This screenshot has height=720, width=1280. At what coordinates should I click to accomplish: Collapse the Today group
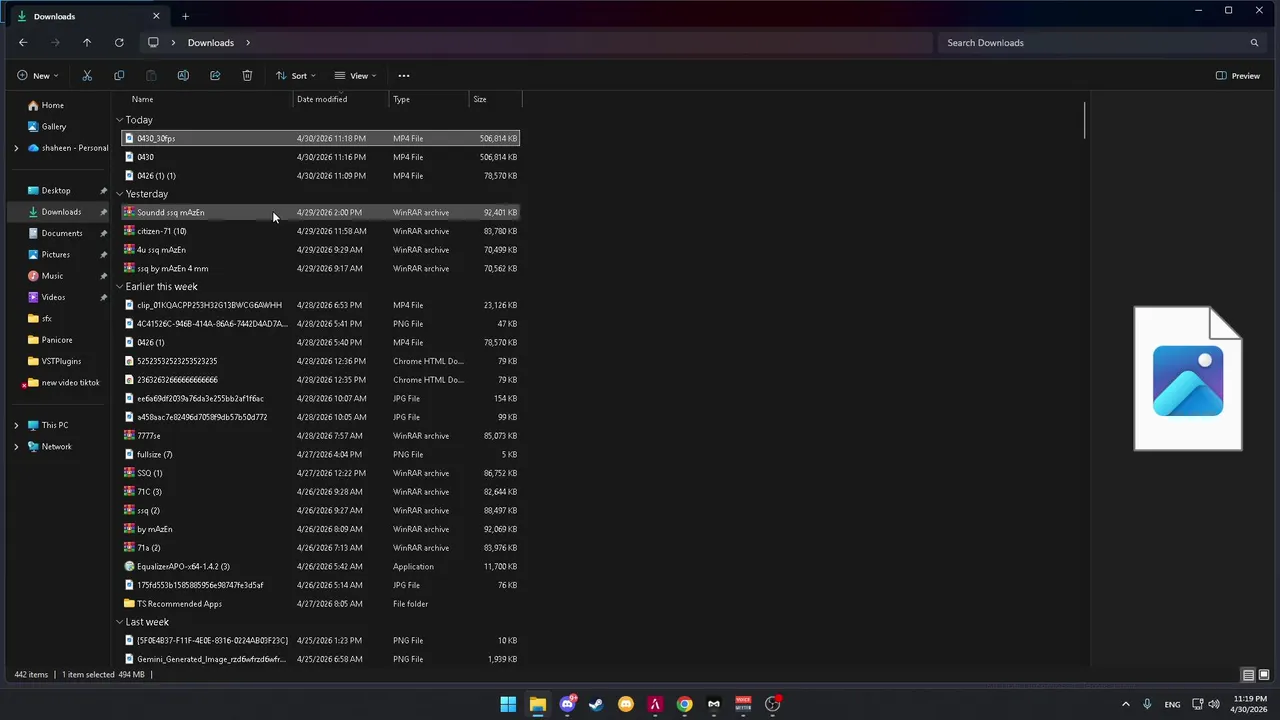(119, 120)
